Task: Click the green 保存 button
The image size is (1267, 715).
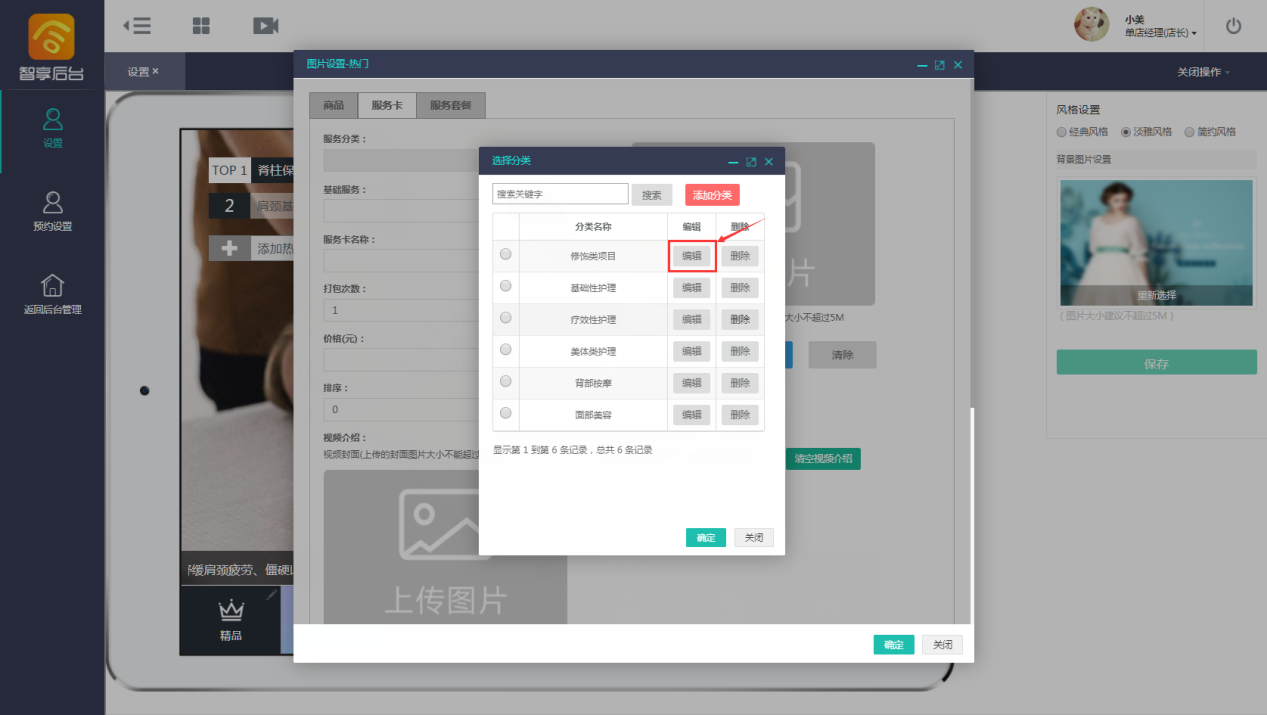Action: (1156, 363)
